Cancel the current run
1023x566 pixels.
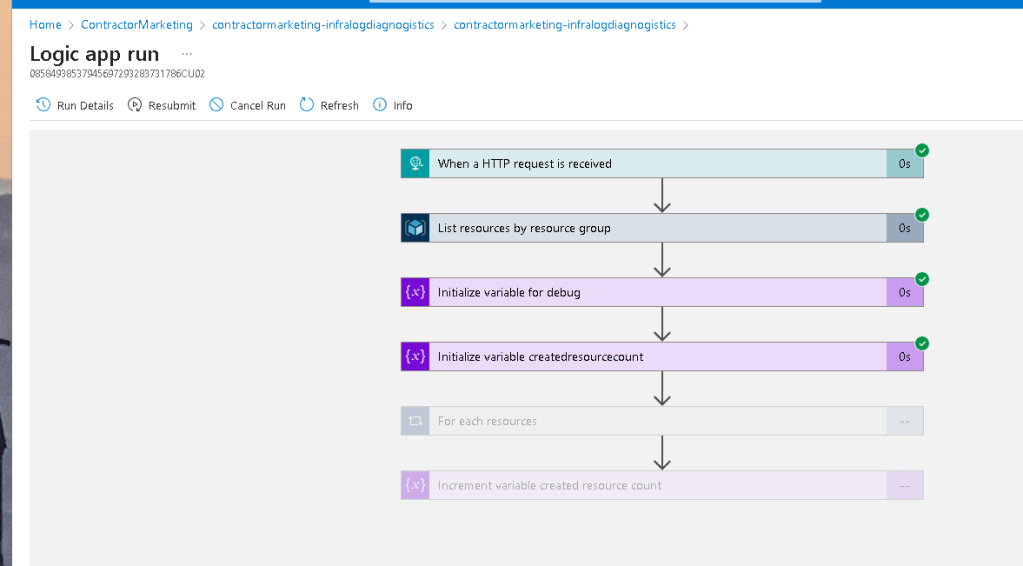coord(247,105)
